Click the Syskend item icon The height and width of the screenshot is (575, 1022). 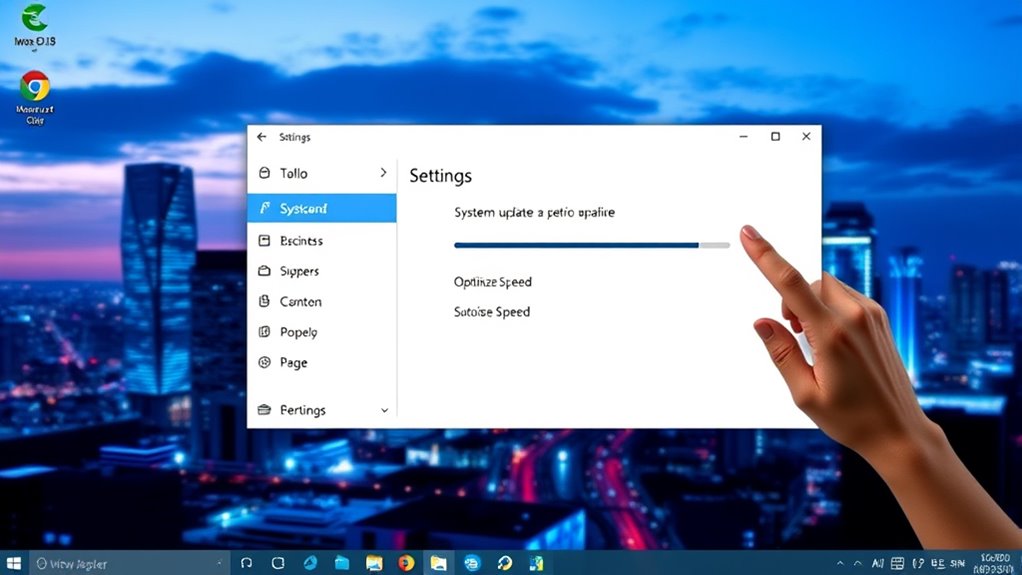265,208
